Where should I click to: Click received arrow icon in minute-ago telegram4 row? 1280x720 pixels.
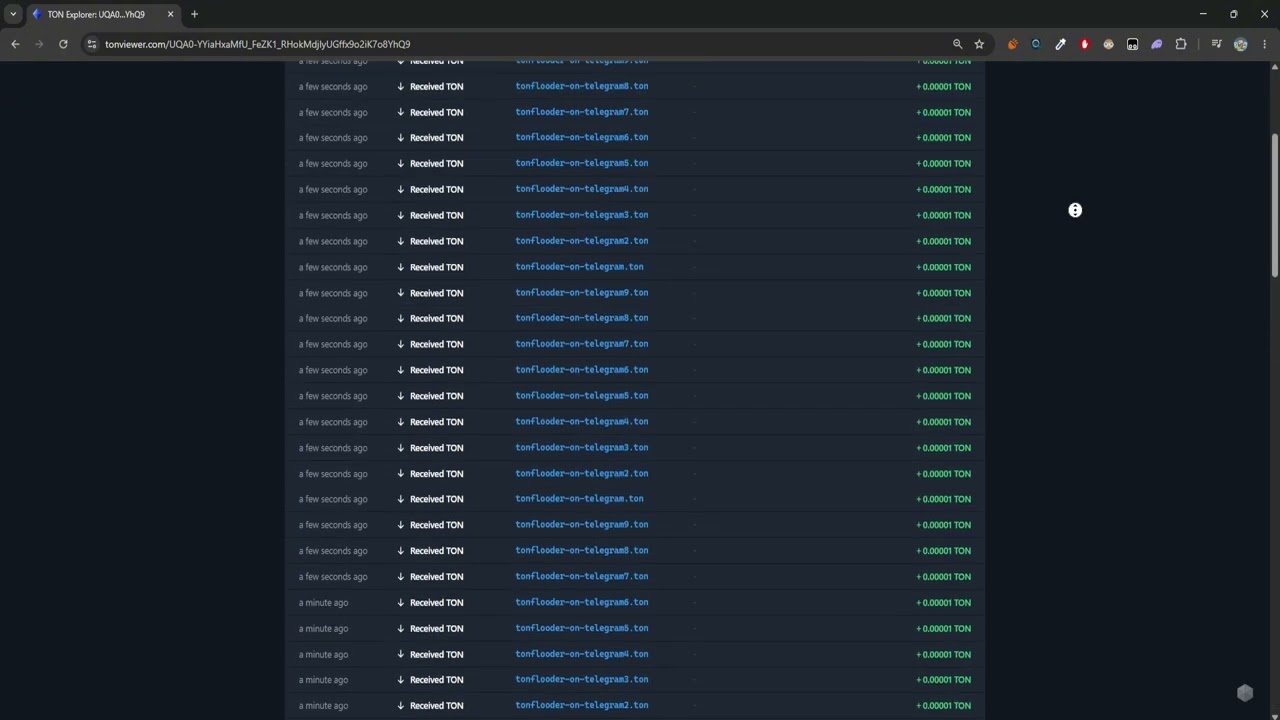[x=401, y=654]
